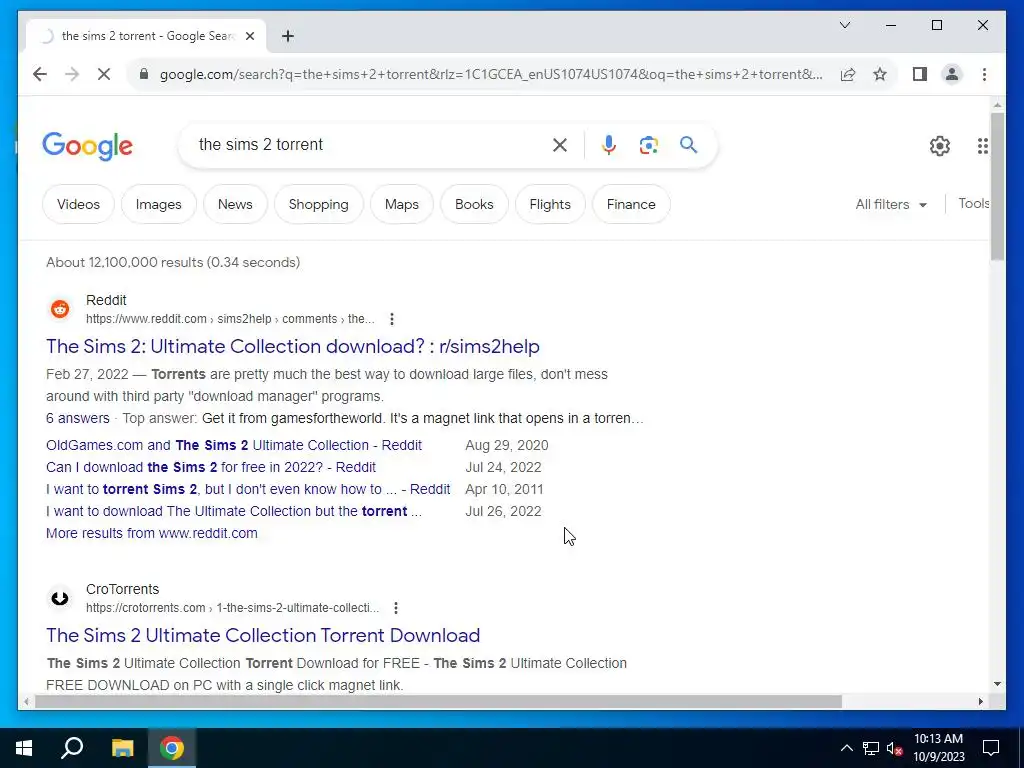Open a new tab
This screenshot has height=768, width=1024.
pos(288,36)
